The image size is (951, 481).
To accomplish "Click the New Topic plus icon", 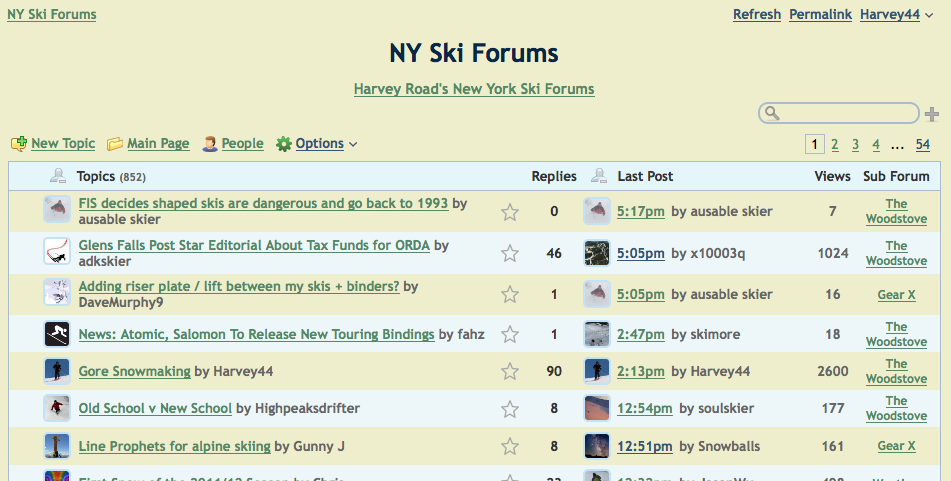I will [x=18, y=144].
